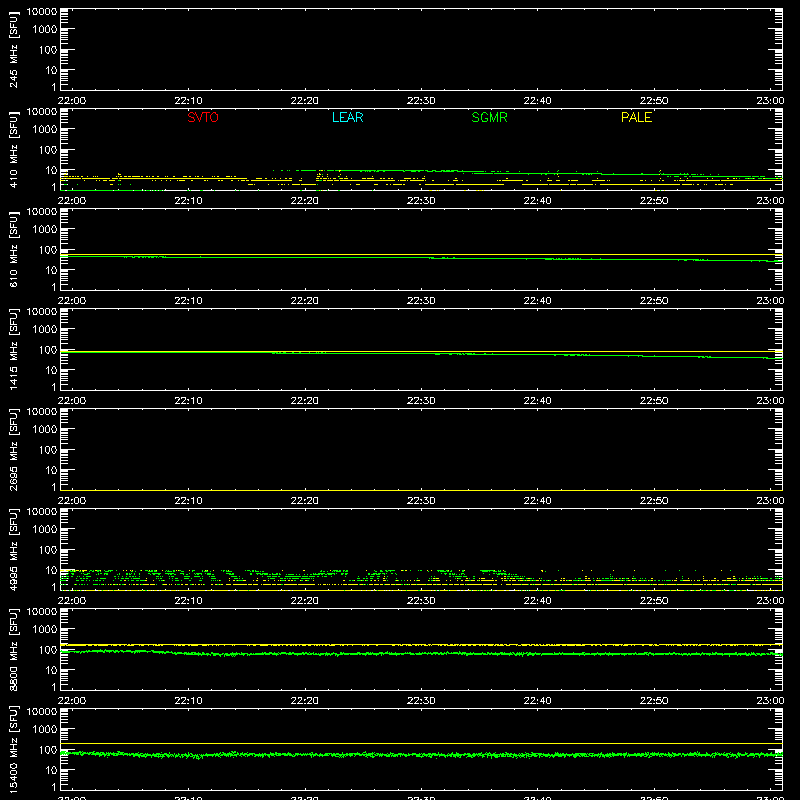Click 22:40 time label below 610 MHz panel

(537, 301)
